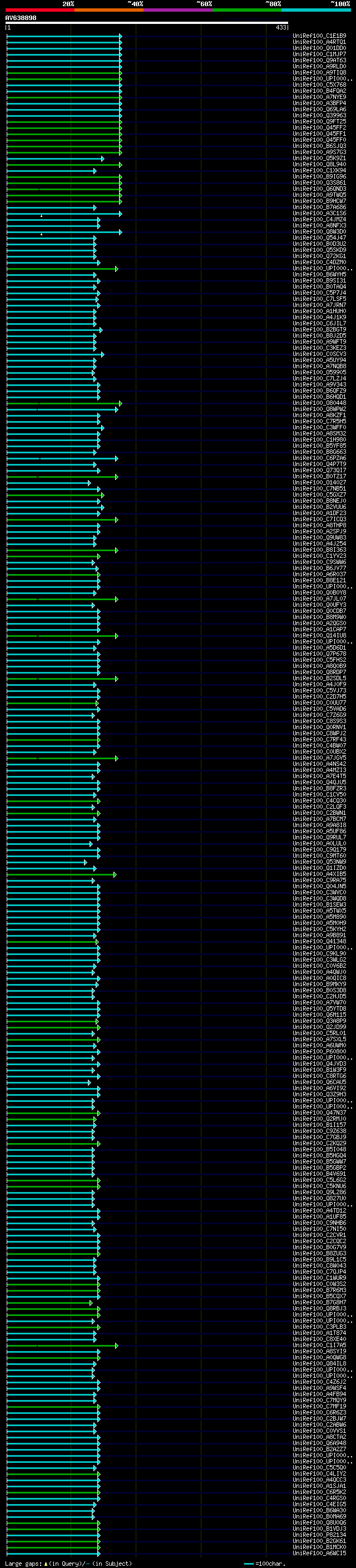The image size is (356, 1568).
Task: Select hit label UniRef100_B6SJQ3
Action: click(319, 146)
